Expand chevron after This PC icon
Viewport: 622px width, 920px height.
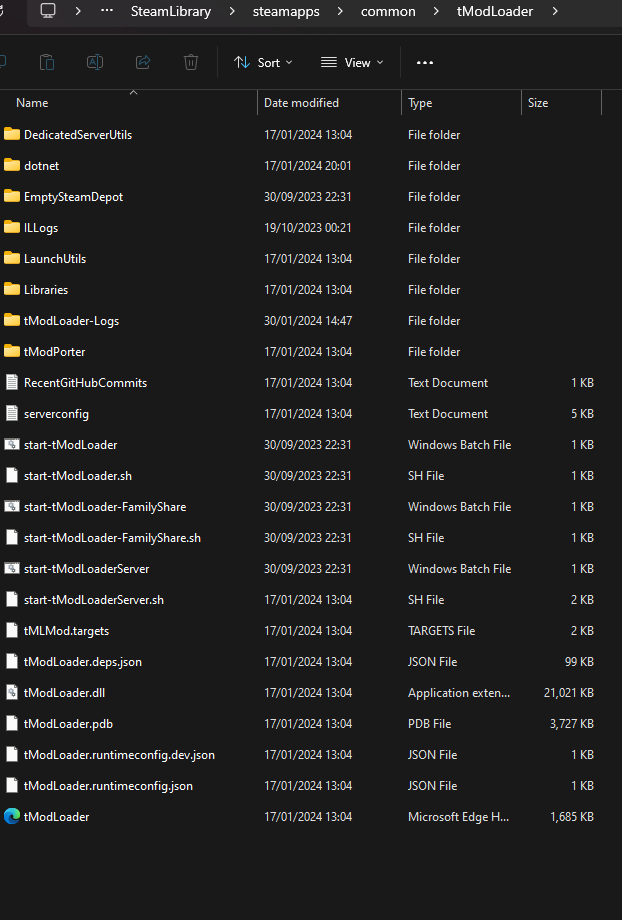[x=78, y=11]
